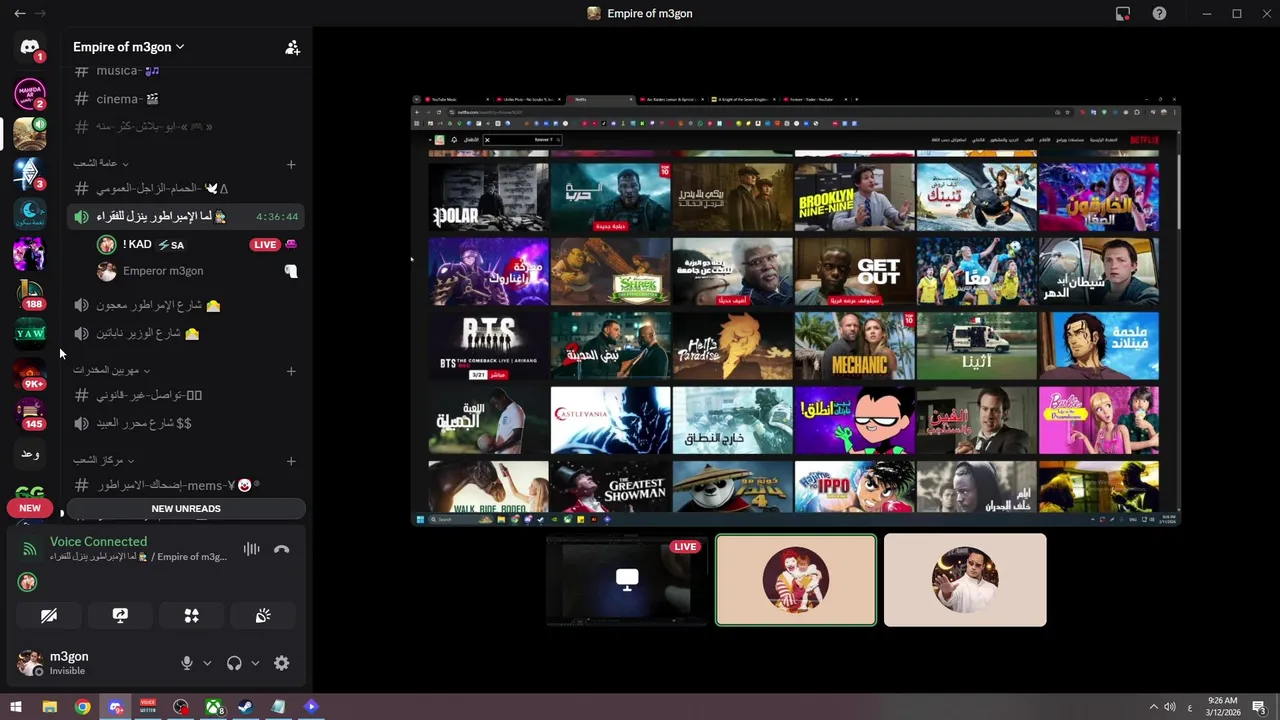The height and width of the screenshot is (720, 1280).
Task: Create a channel in عامة الشعب
Action: click(x=291, y=164)
